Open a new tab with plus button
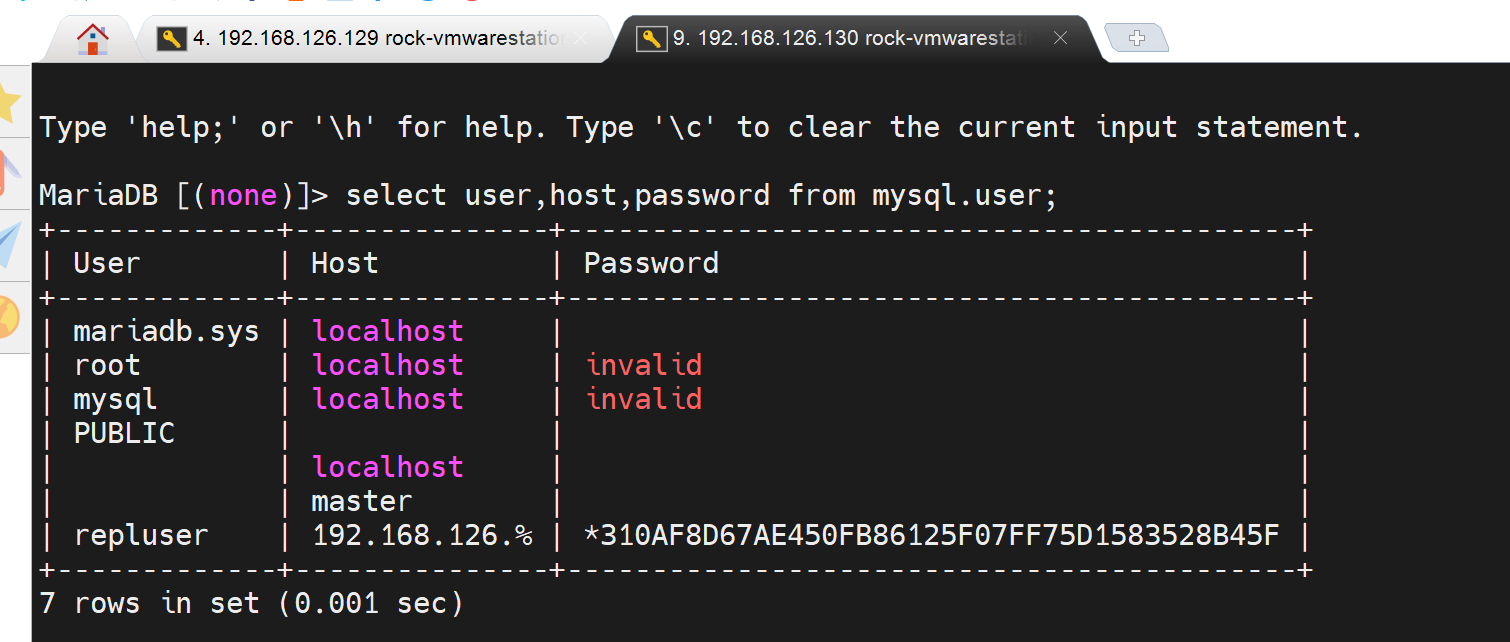The image size is (1510, 642). click(x=1136, y=39)
